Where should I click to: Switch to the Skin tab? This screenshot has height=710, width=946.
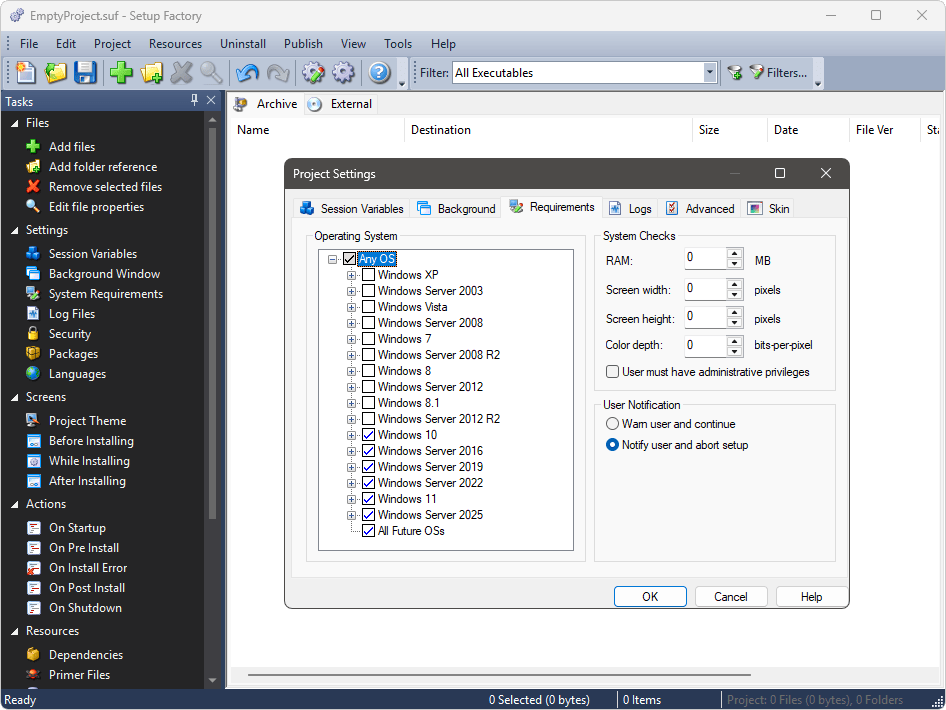pos(768,208)
